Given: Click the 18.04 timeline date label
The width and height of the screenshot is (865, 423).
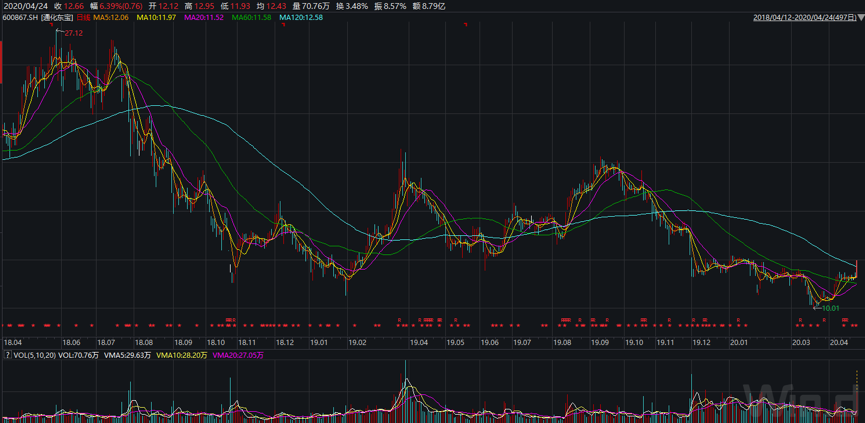Looking at the screenshot, I should (13, 342).
